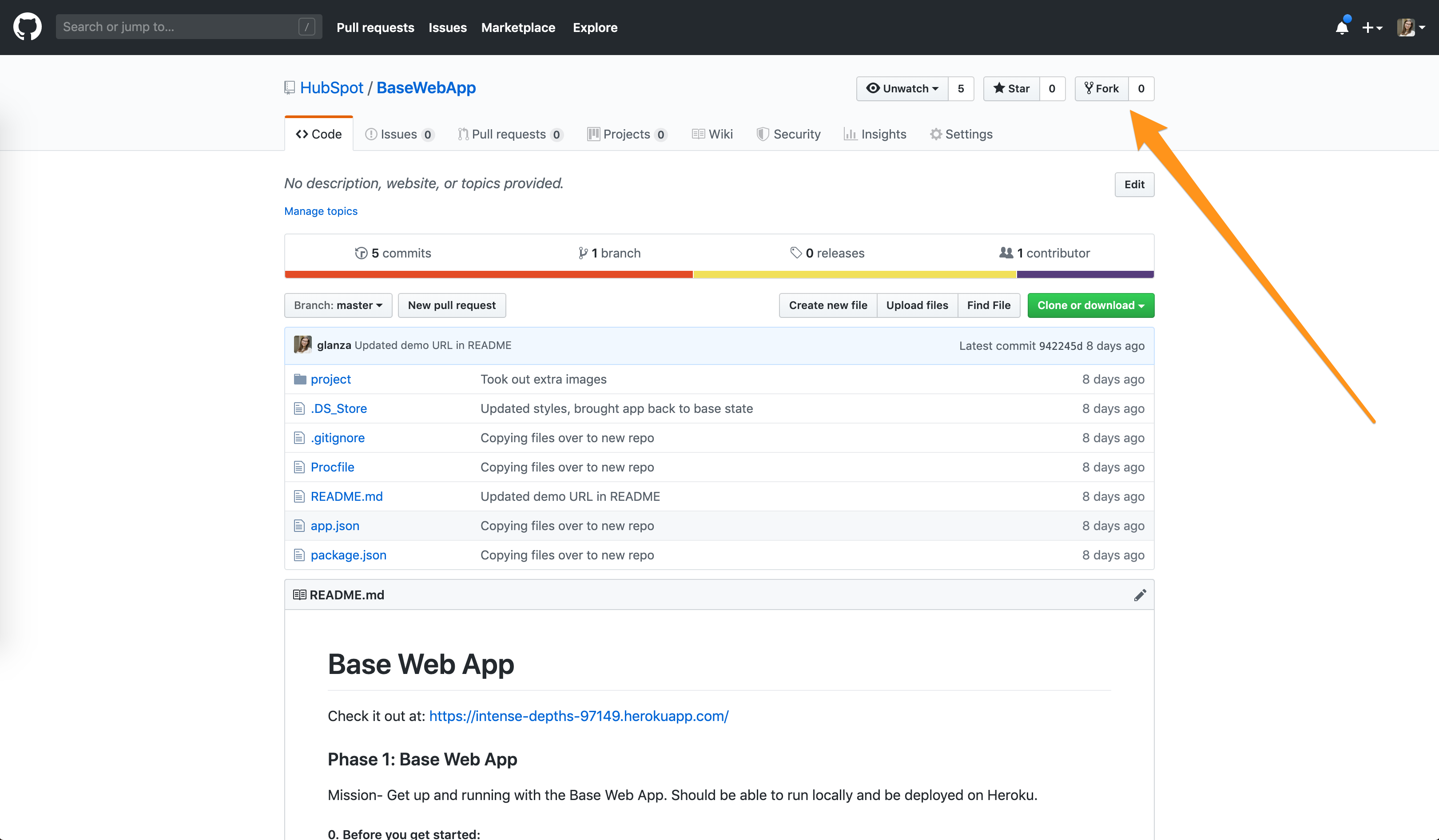Open the Unwatch dropdown
This screenshot has height=840, width=1439.
pos(902,88)
